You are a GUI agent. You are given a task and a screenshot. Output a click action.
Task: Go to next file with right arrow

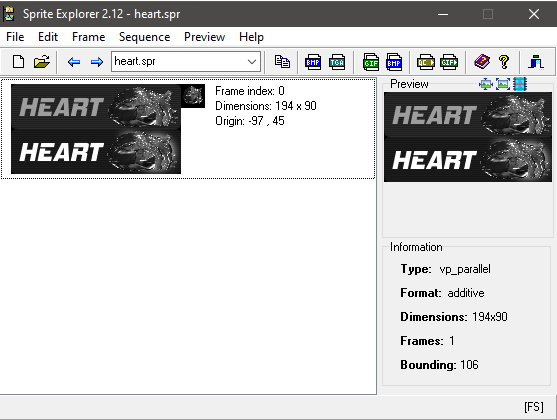[x=97, y=62]
